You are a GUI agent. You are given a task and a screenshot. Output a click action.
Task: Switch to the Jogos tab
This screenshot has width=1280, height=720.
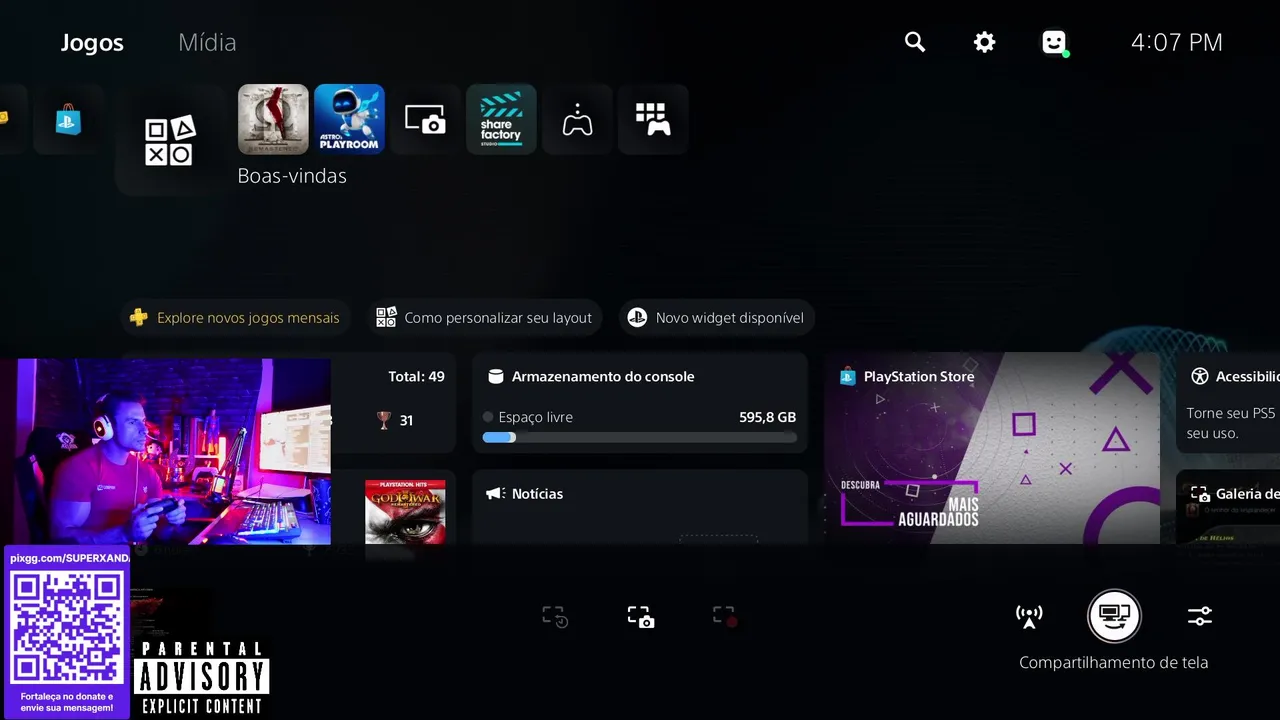[x=92, y=42]
